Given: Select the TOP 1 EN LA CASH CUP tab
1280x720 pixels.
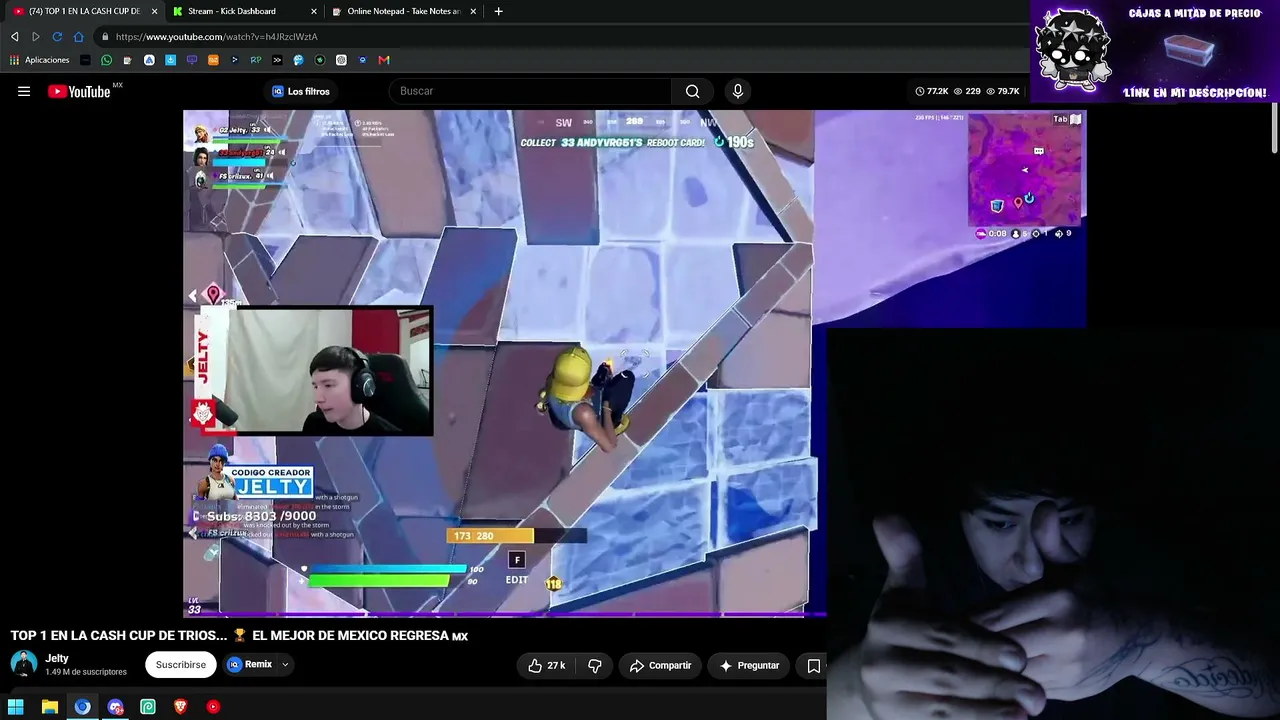Looking at the screenshot, I should (x=83, y=11).
